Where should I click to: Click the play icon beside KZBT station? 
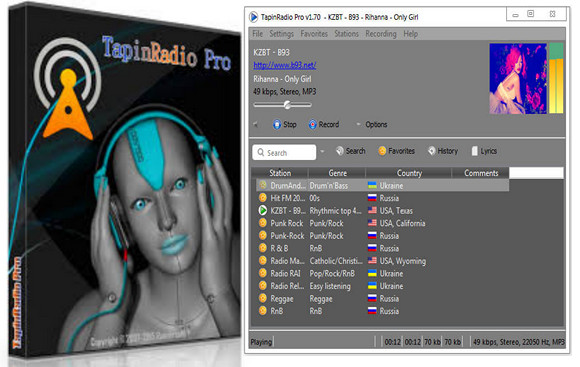263,211
